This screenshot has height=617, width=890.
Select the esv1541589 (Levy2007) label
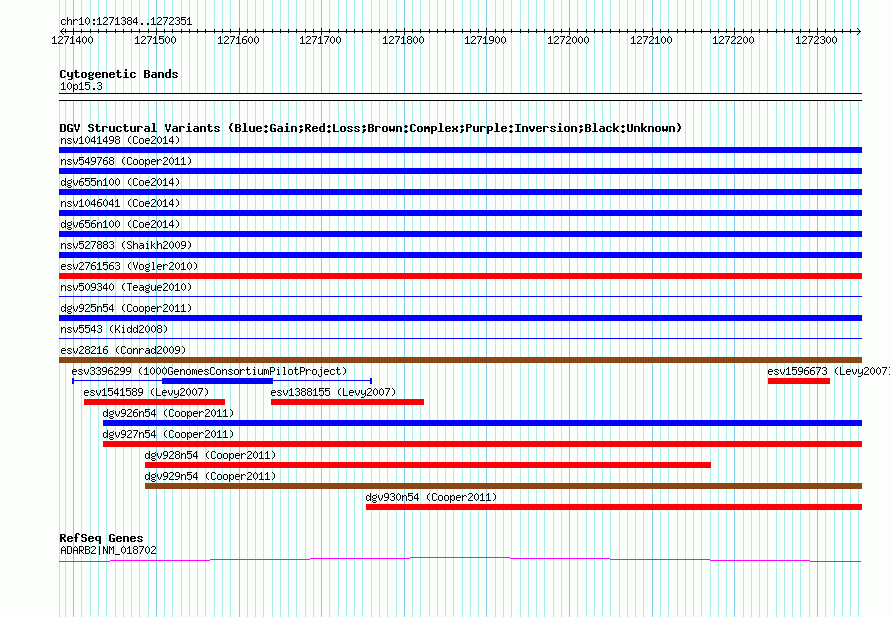click(146, 392)
